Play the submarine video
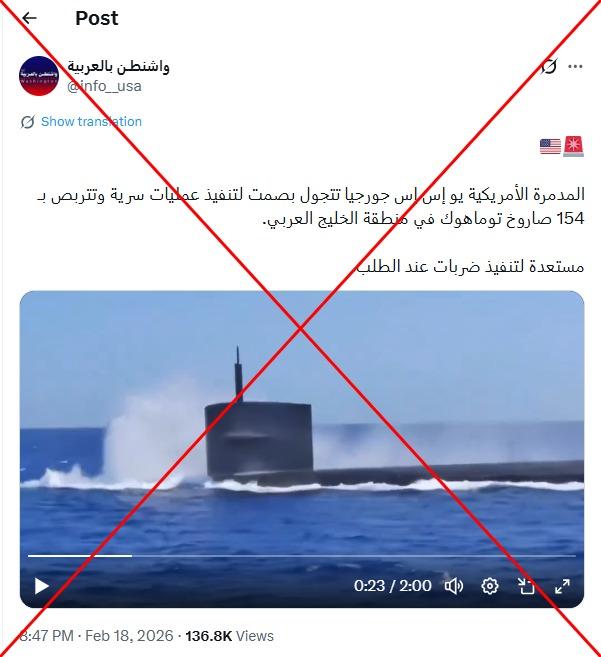 tap(41, 586)
